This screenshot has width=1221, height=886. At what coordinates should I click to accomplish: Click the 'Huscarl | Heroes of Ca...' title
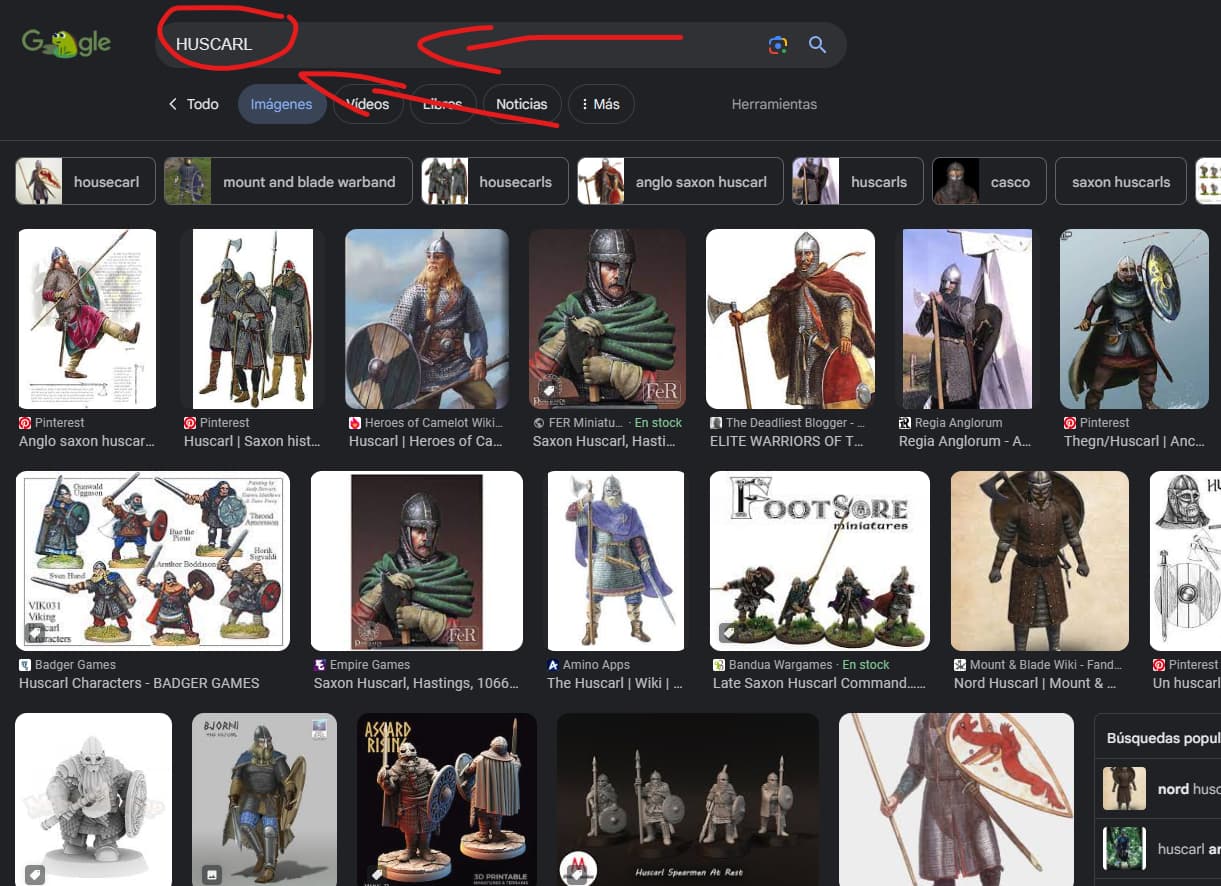tap(423, 441)
